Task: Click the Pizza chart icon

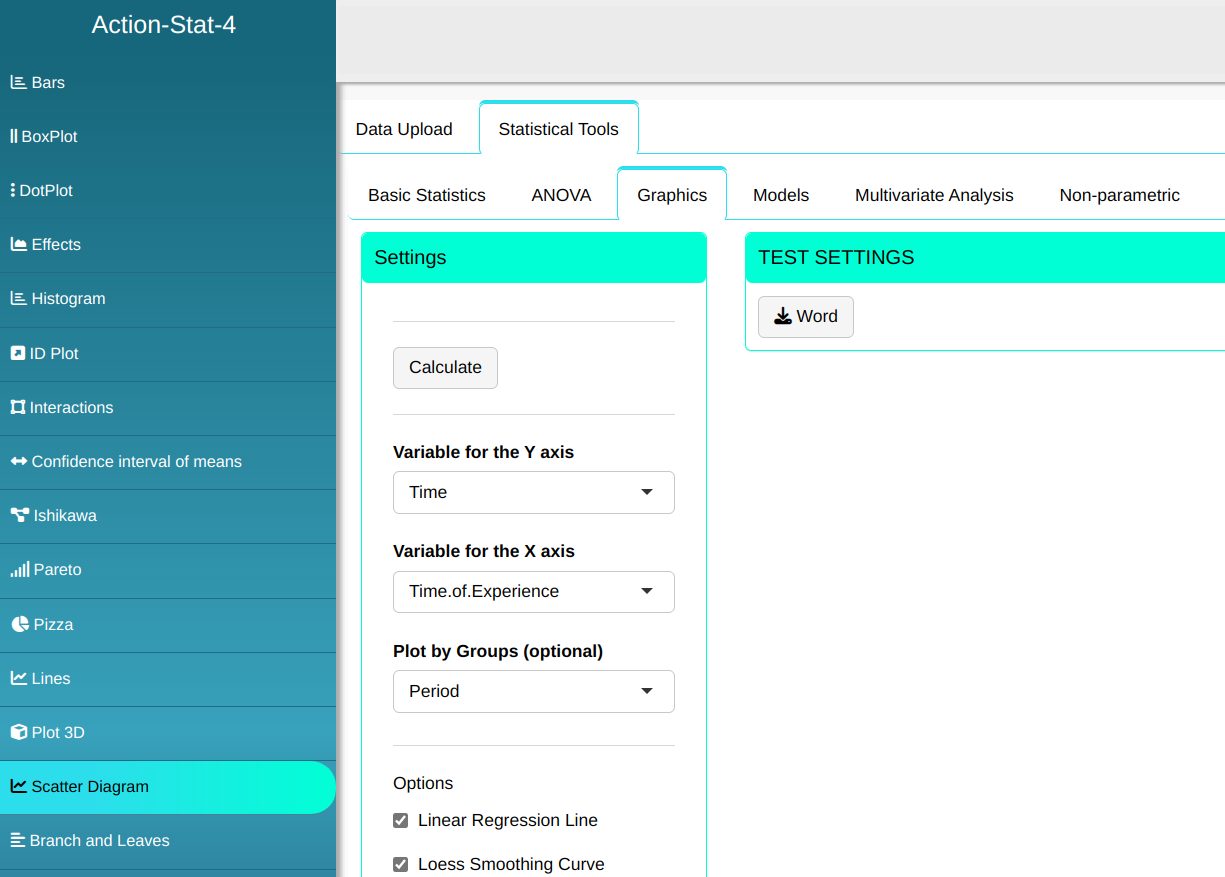Action: (x=19, y=625)
